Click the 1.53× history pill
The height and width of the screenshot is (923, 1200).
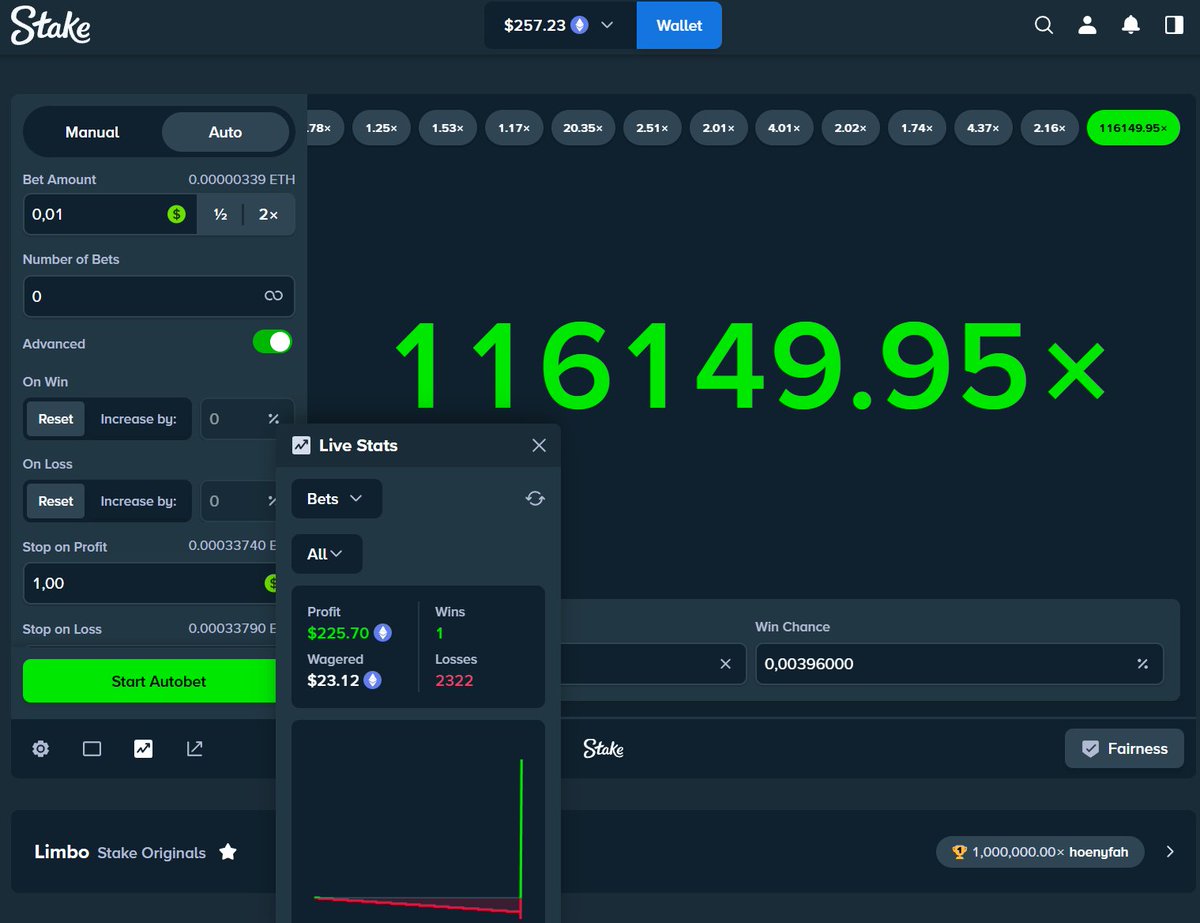(x=448, y=128)
